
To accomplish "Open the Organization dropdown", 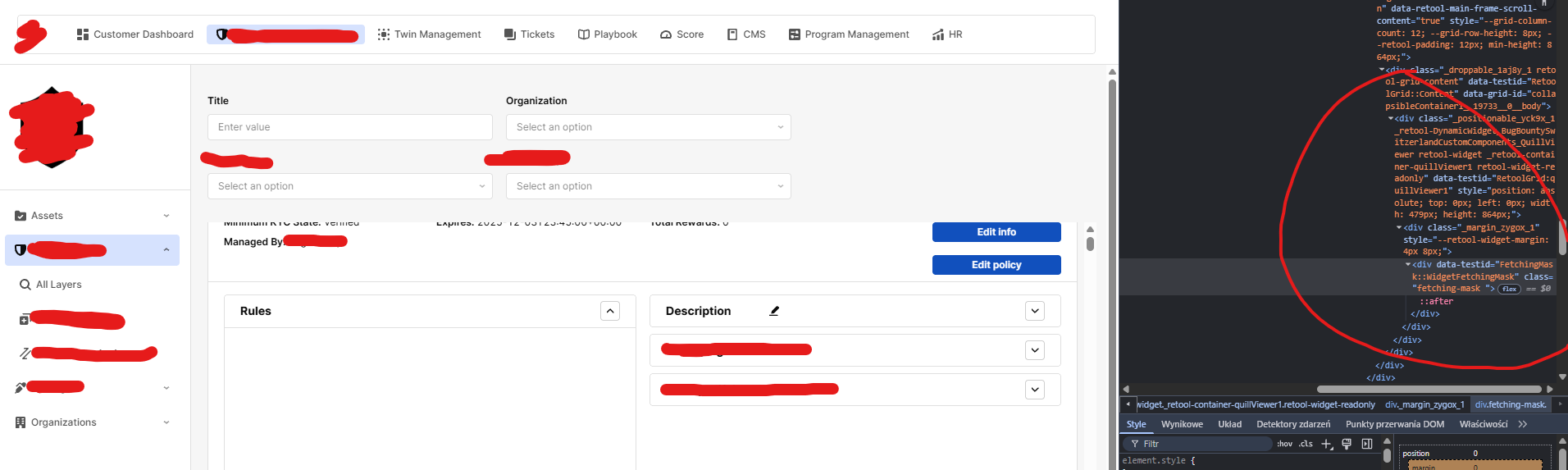I will click(x=648, y=127).
